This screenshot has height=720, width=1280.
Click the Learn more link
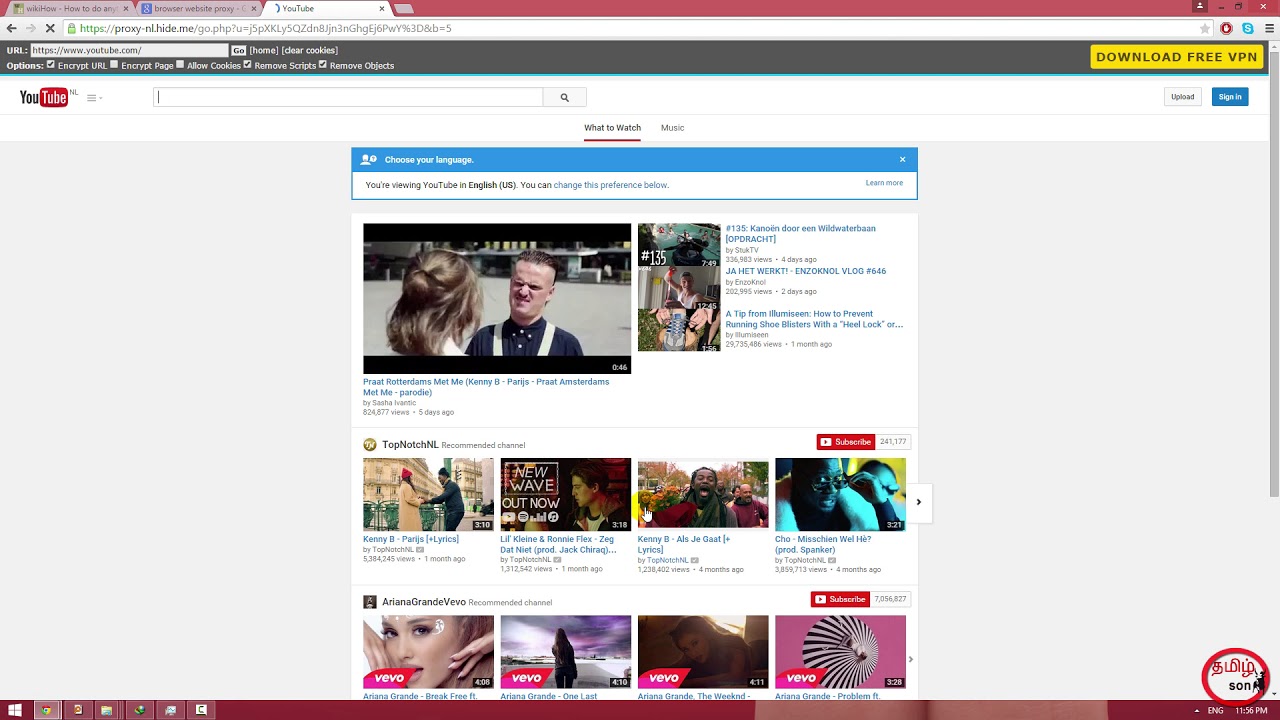pos(884,183)
